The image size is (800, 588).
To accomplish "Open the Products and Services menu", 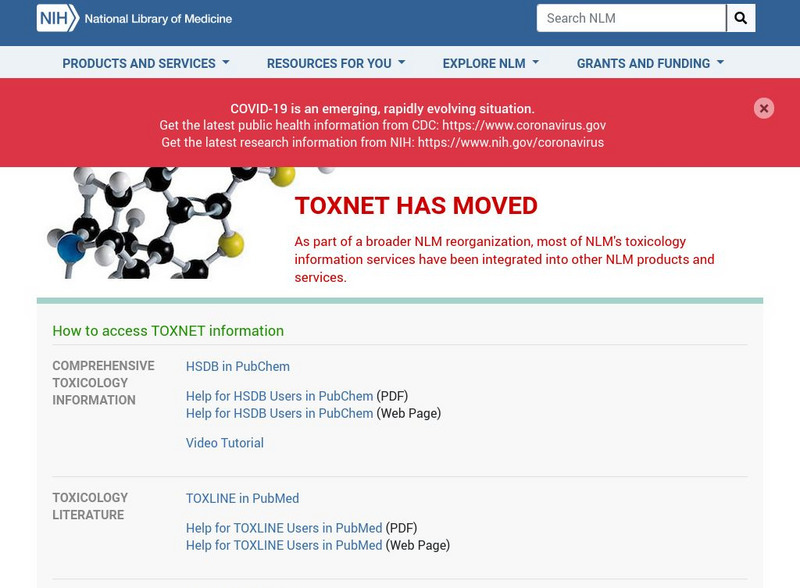I will [146, 63].
